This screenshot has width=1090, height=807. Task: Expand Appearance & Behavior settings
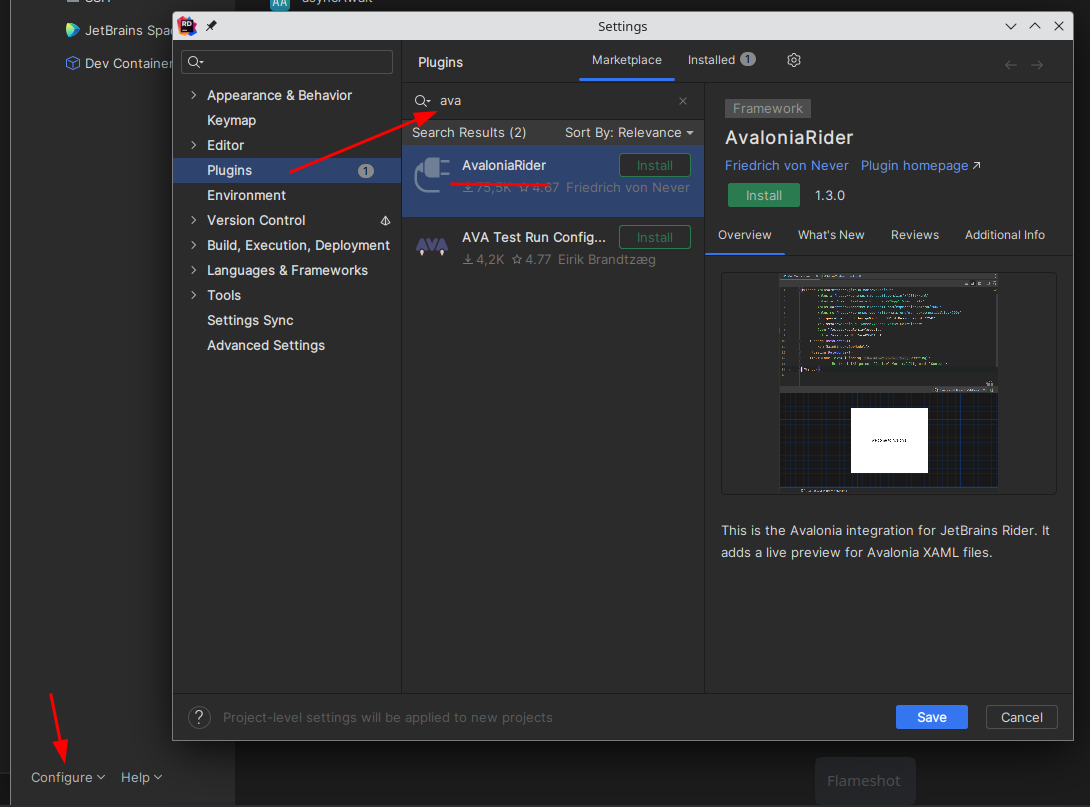coord(193,95)
